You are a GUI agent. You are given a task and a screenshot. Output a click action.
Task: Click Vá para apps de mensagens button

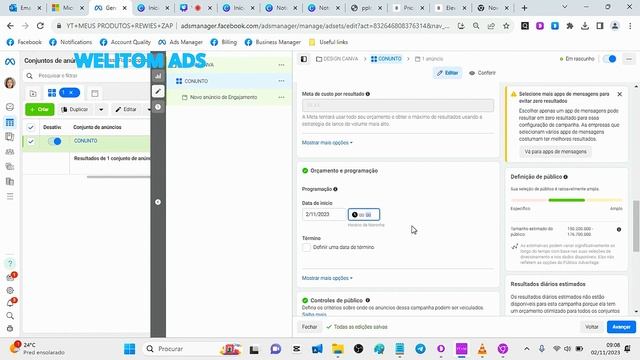coord(556,151)
